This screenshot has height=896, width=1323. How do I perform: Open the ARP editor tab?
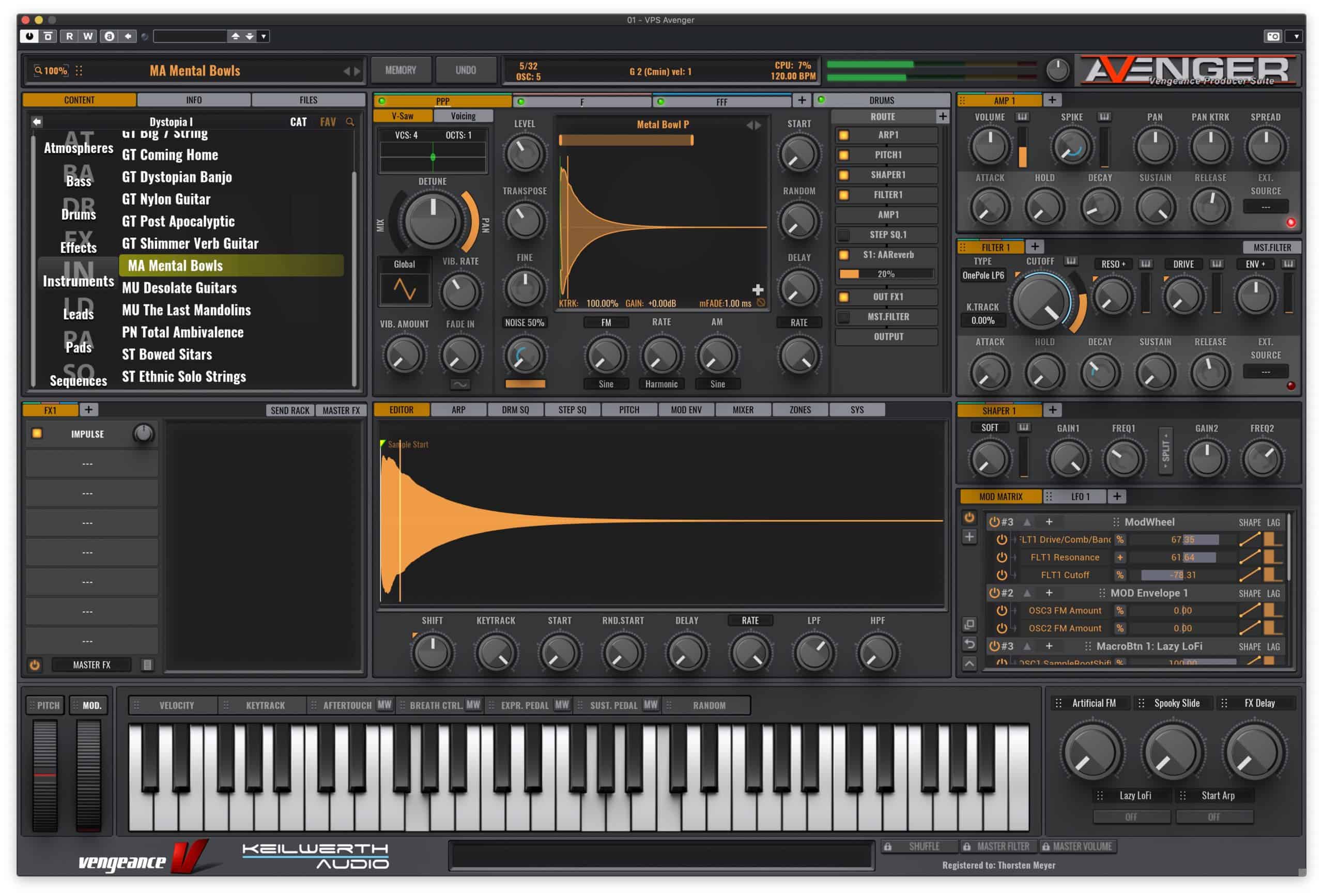coord(458,409)
